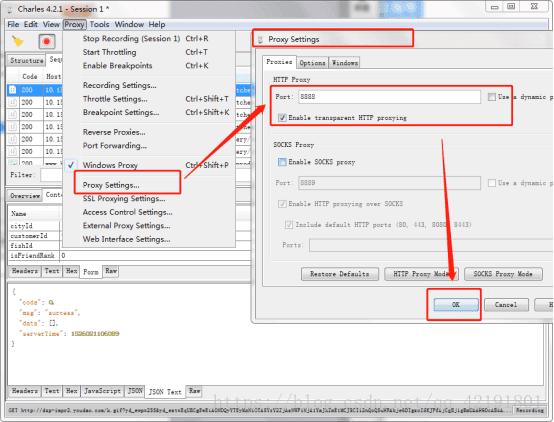Viewport: 554px width, 422px height.
Task: Switch response view to JSON tab
Action: coord(135,391)
